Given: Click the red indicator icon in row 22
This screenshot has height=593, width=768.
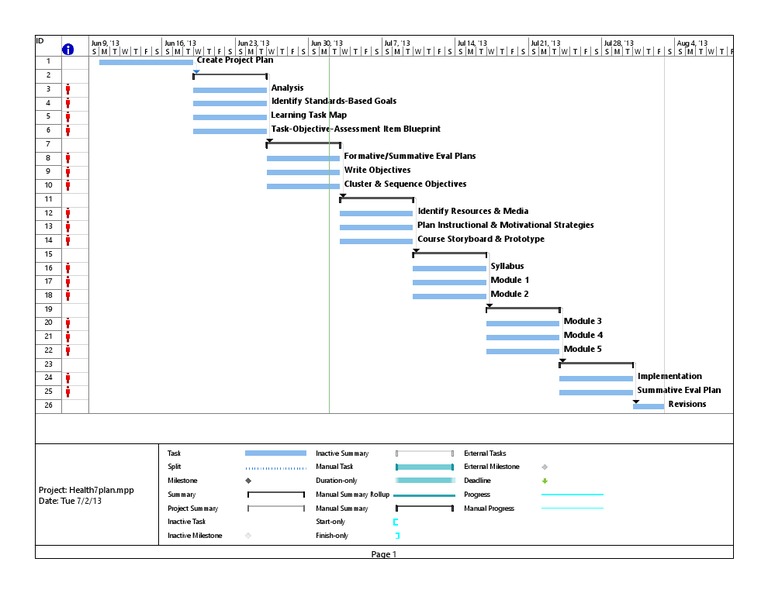Looking at the screenshot, I should click(x=68, y=351).
